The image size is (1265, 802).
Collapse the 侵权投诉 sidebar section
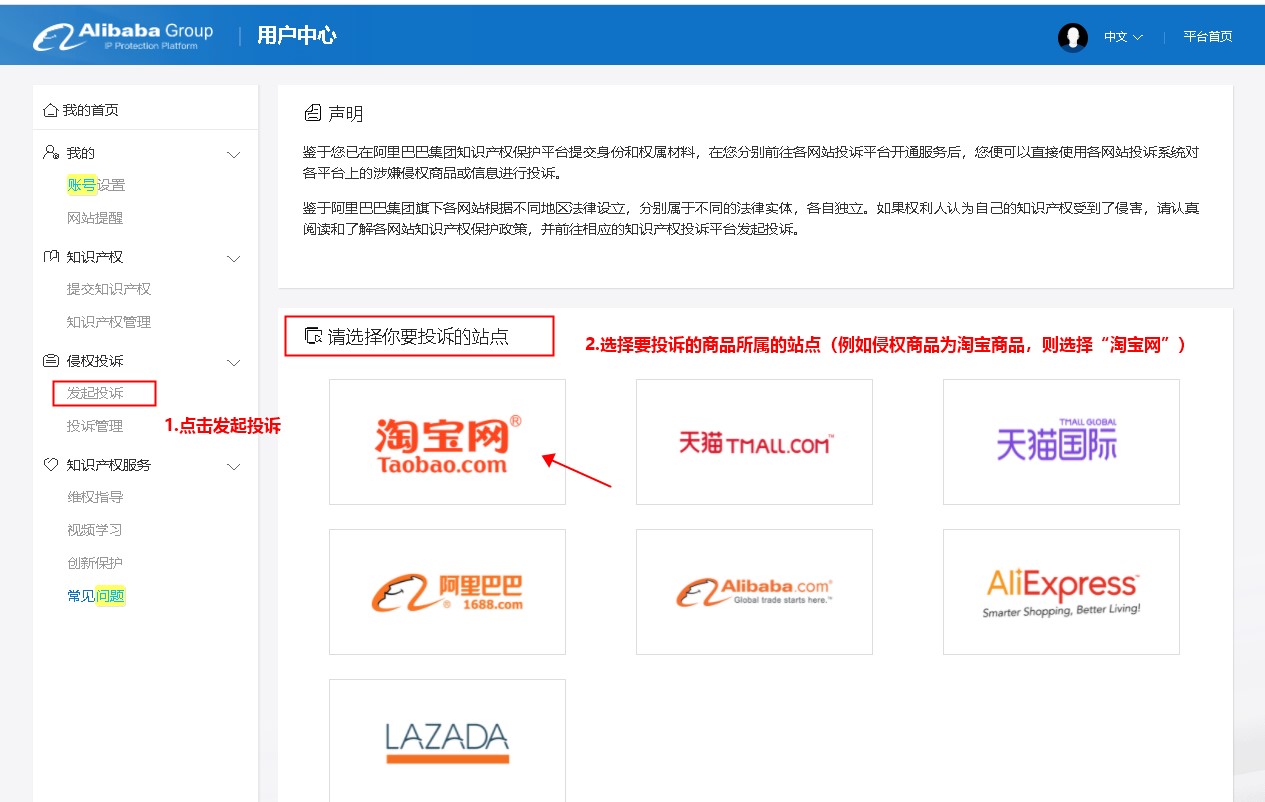click(234, 362)
